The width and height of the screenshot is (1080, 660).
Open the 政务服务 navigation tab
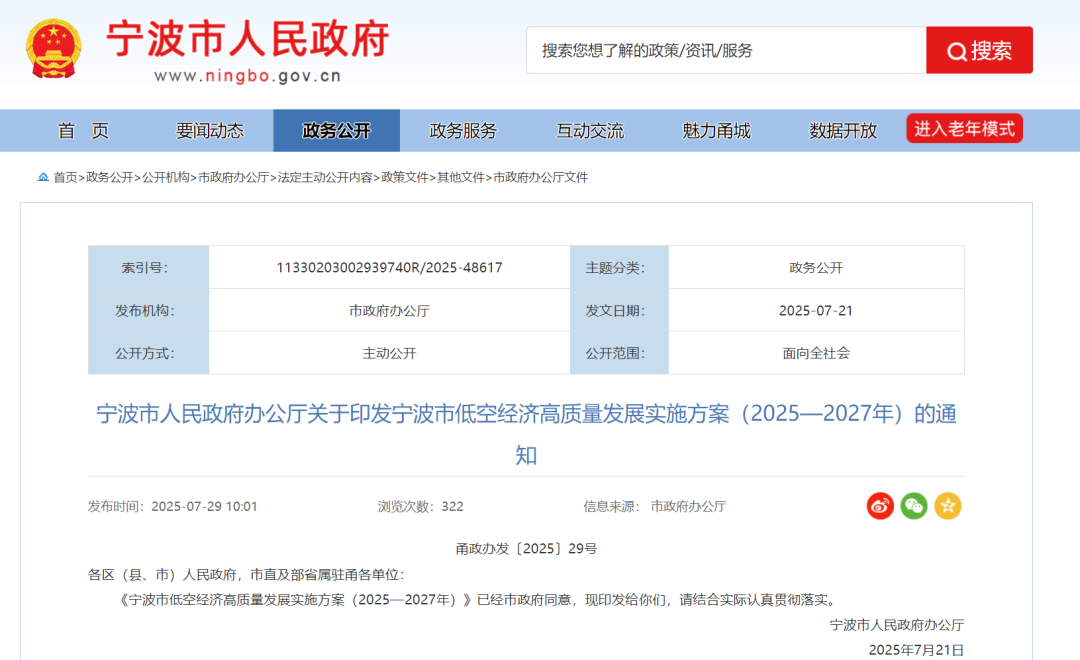[x=463, y=131]
